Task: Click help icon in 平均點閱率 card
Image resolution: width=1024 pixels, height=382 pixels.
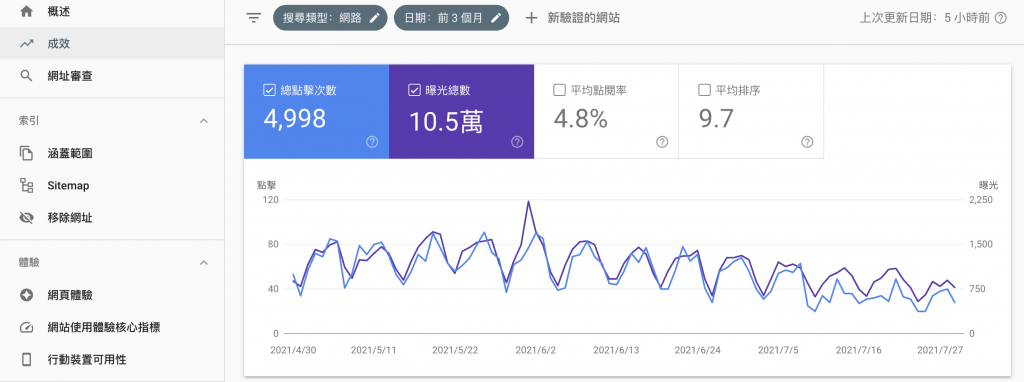Action: (x=662, y=142)
